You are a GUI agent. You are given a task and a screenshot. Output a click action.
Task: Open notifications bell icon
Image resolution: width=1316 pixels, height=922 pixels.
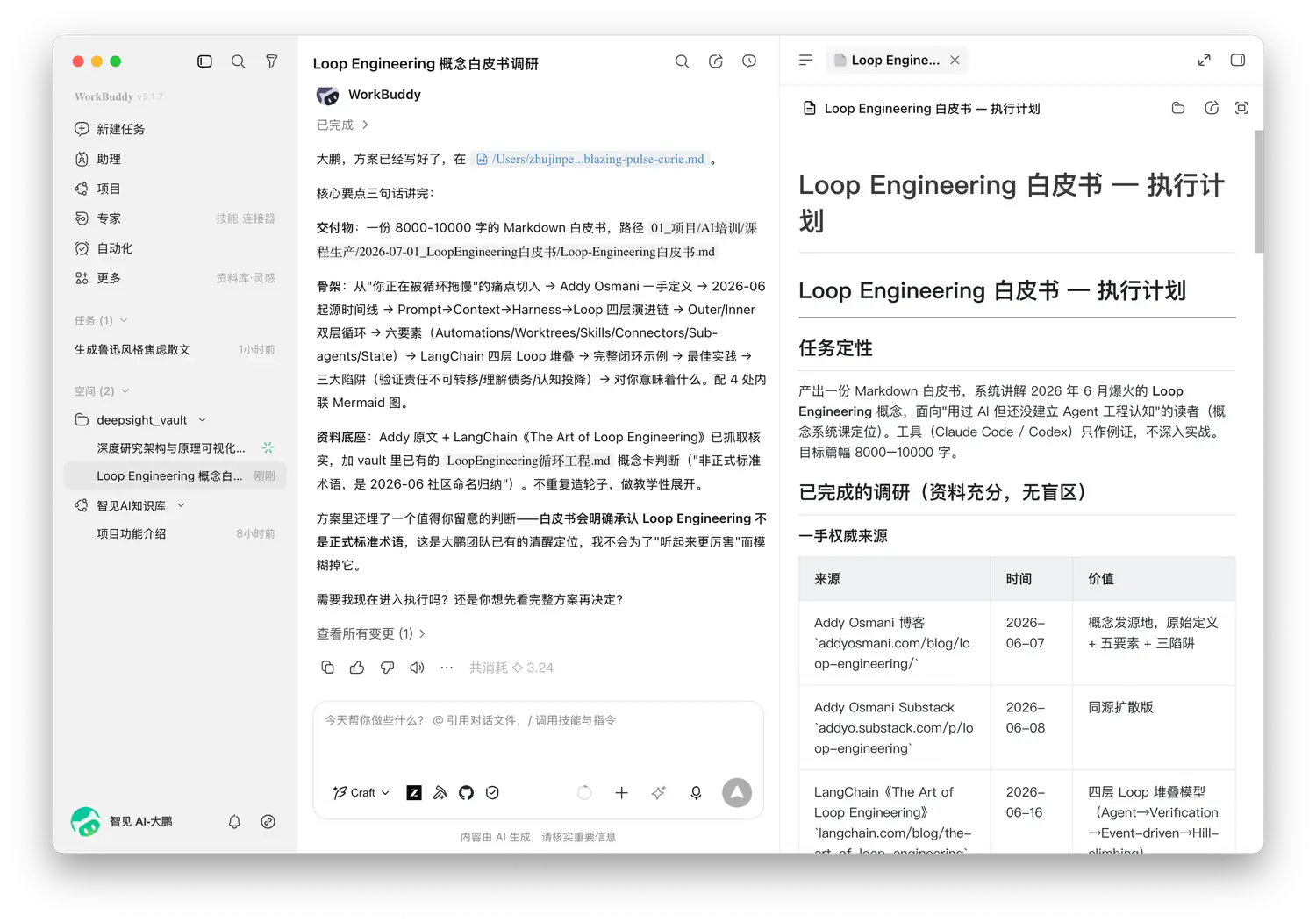pos(234,822)
